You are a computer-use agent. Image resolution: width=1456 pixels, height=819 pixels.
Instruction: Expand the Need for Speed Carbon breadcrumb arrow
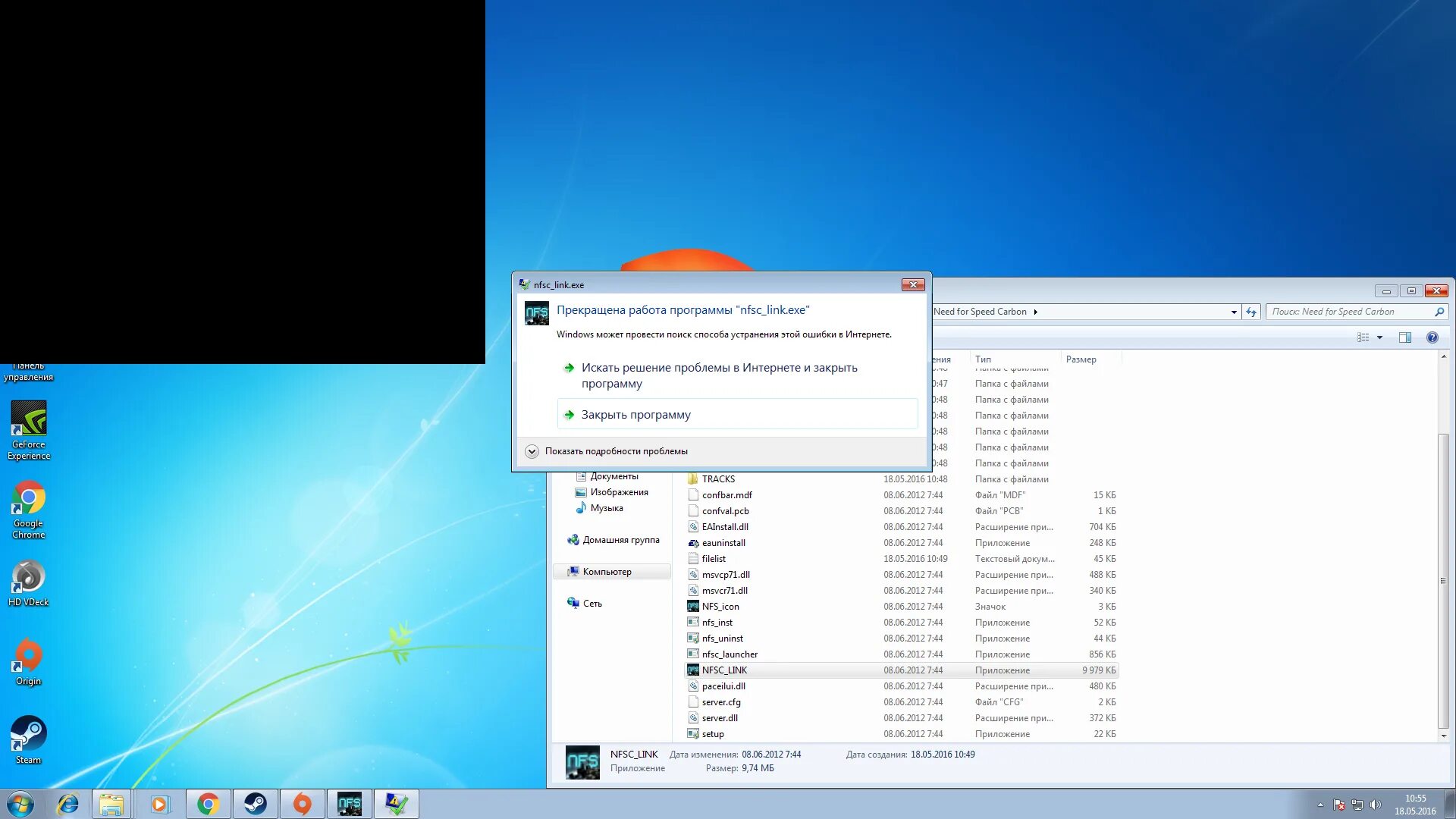click(1035, 312)
